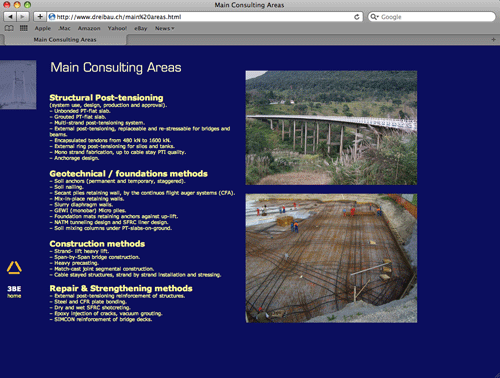Open the Apple bookmark
The image size is (500, 378).
[x=43, y=28]
